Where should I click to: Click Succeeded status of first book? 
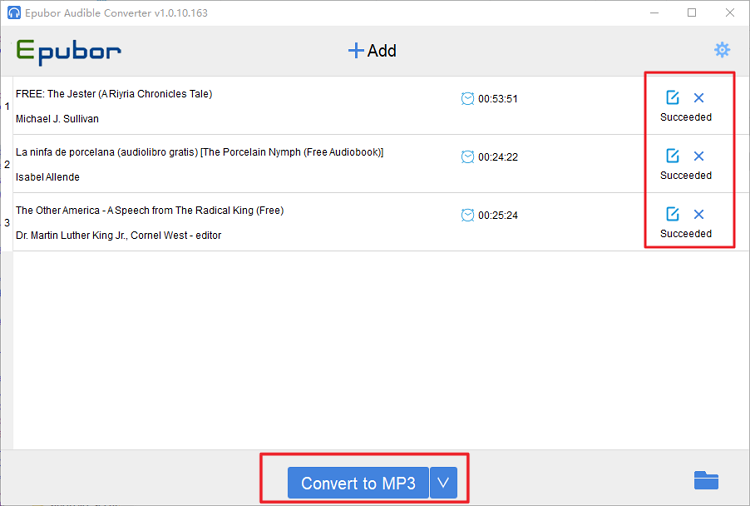(686, 117)
